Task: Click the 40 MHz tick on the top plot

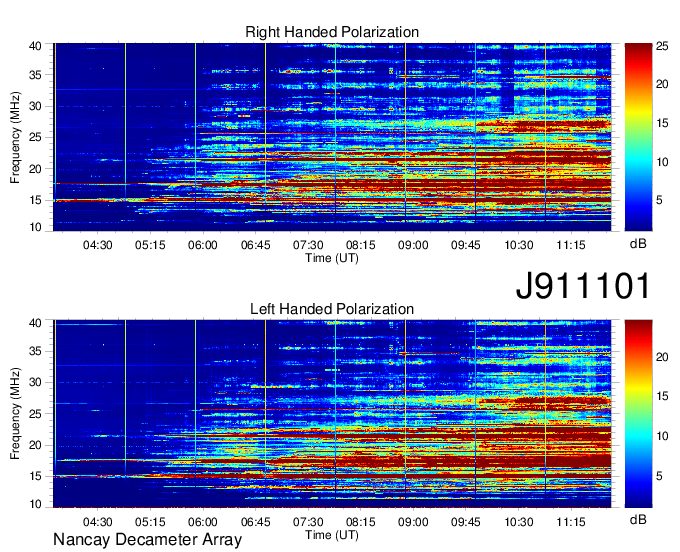Action: pyautogui.click(x=35, y=46)
